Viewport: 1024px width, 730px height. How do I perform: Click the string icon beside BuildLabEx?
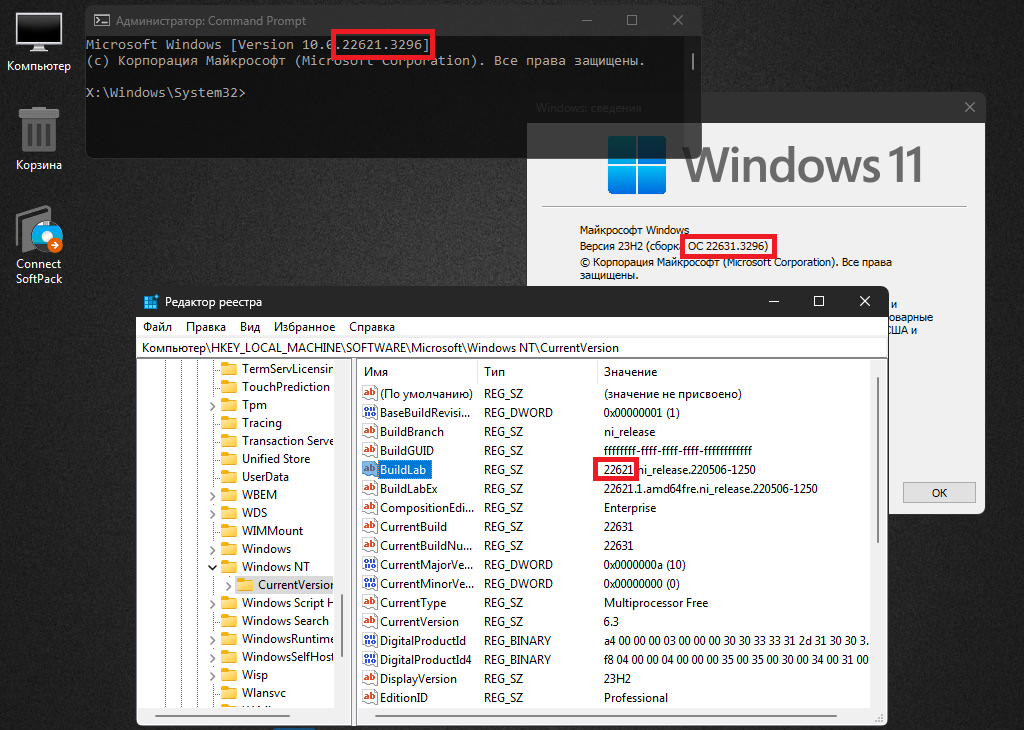click(x=370, y=488)
